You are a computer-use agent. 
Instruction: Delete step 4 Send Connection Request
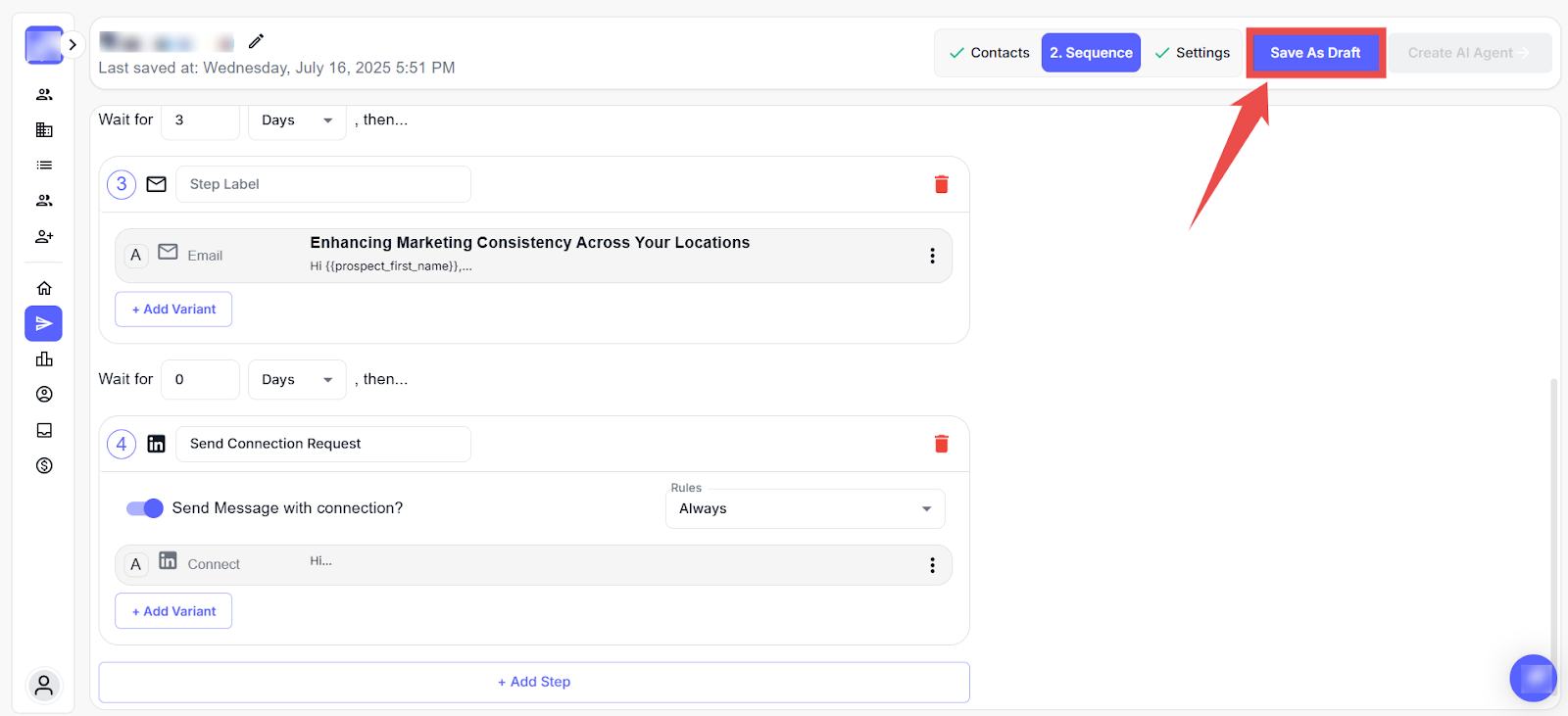coord(941,444)
